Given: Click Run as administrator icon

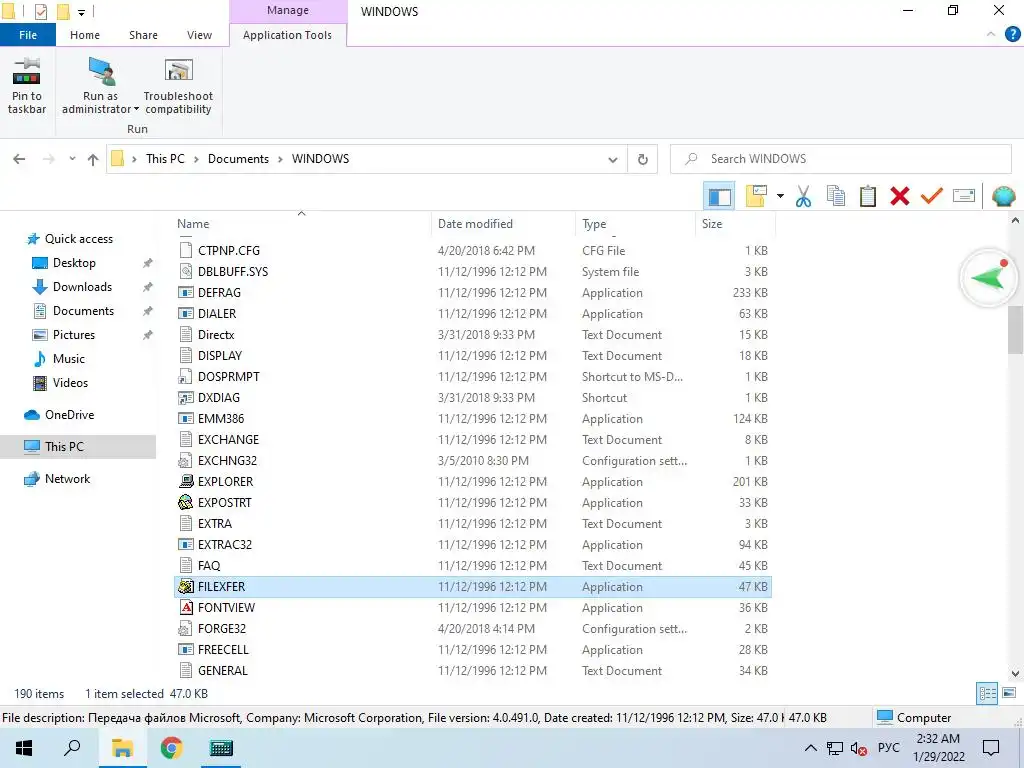Looking at the screenshot, I should pyautogui.click(x=101, y=72).
